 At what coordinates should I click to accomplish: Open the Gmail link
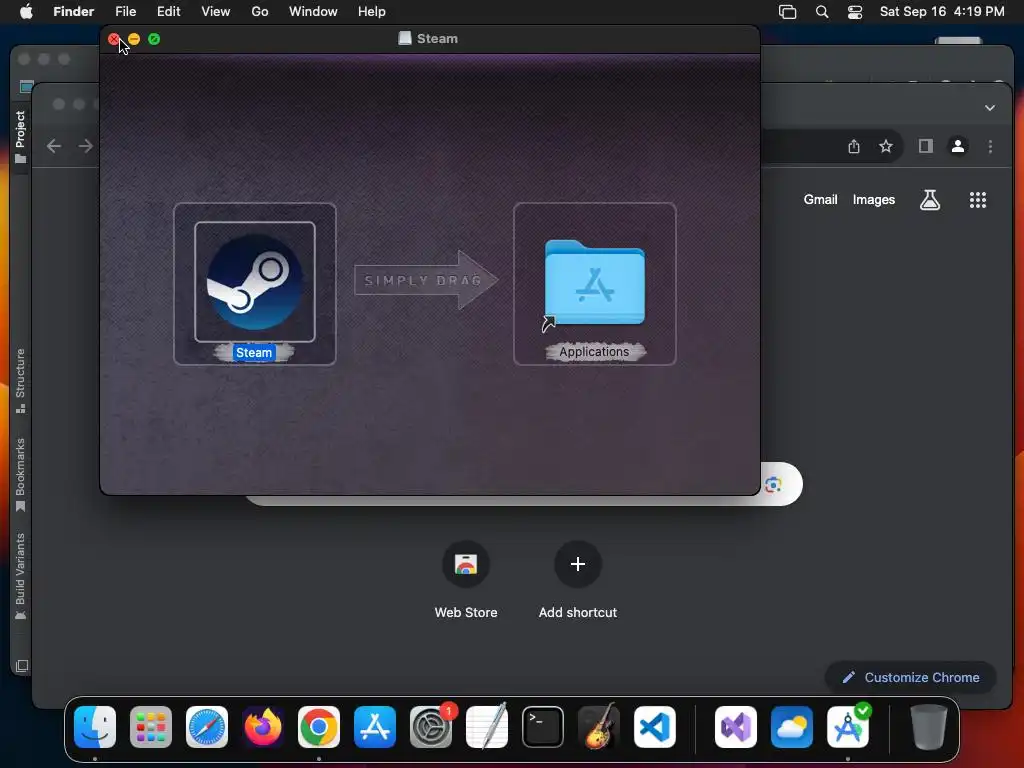820,200
